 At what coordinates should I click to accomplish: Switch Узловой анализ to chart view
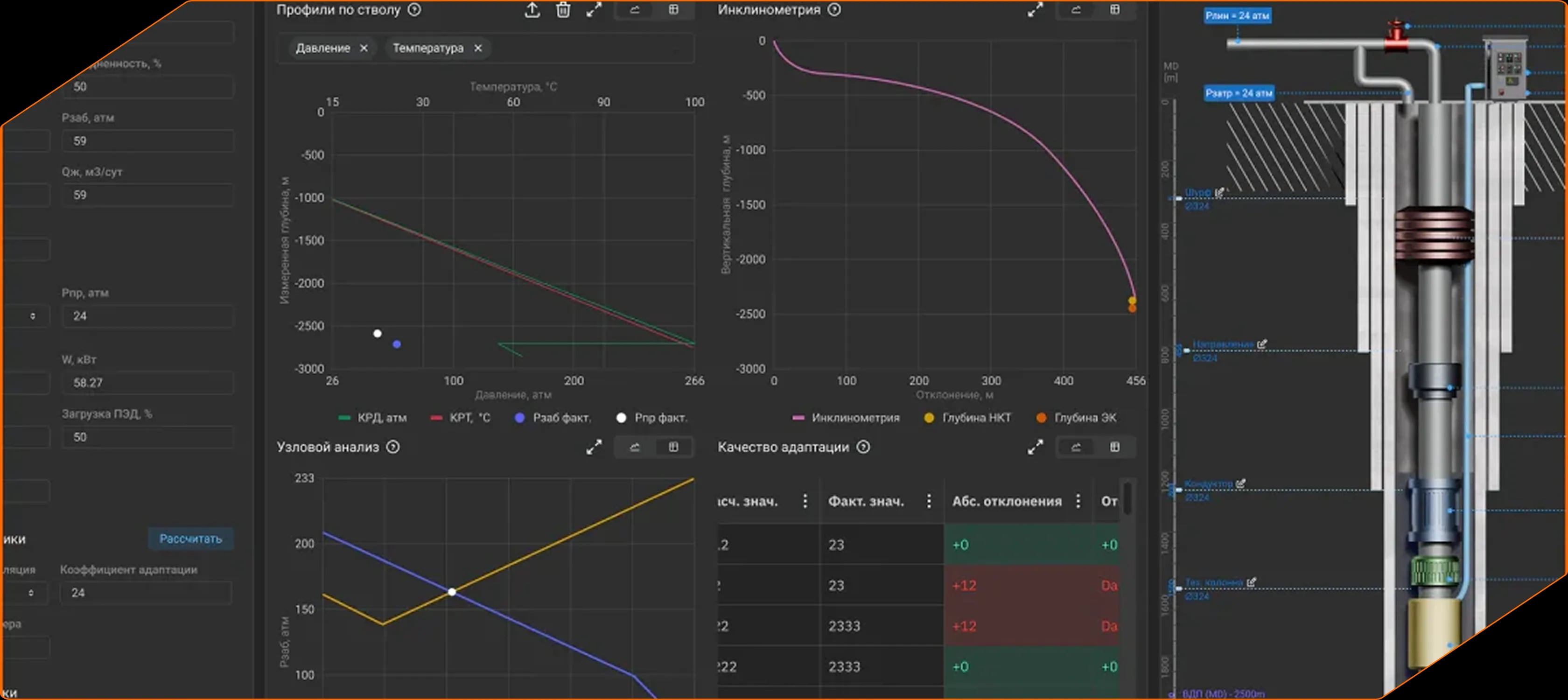(x=634, y=448)
